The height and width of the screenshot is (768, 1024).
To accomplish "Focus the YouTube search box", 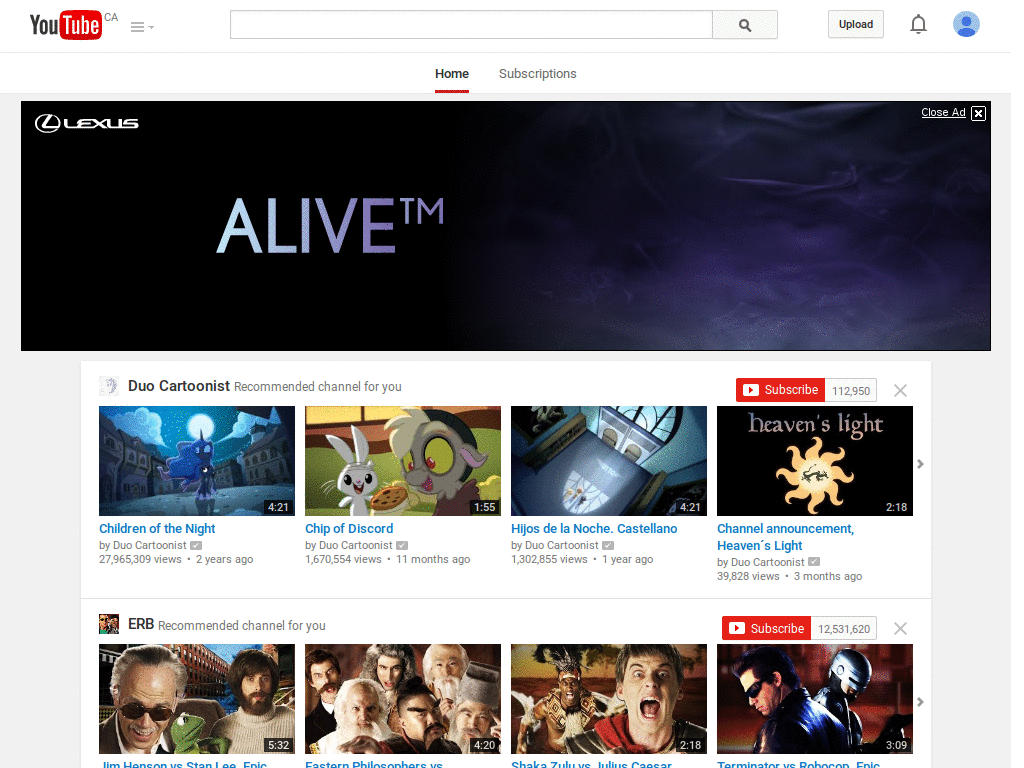I will coord(471,25).
